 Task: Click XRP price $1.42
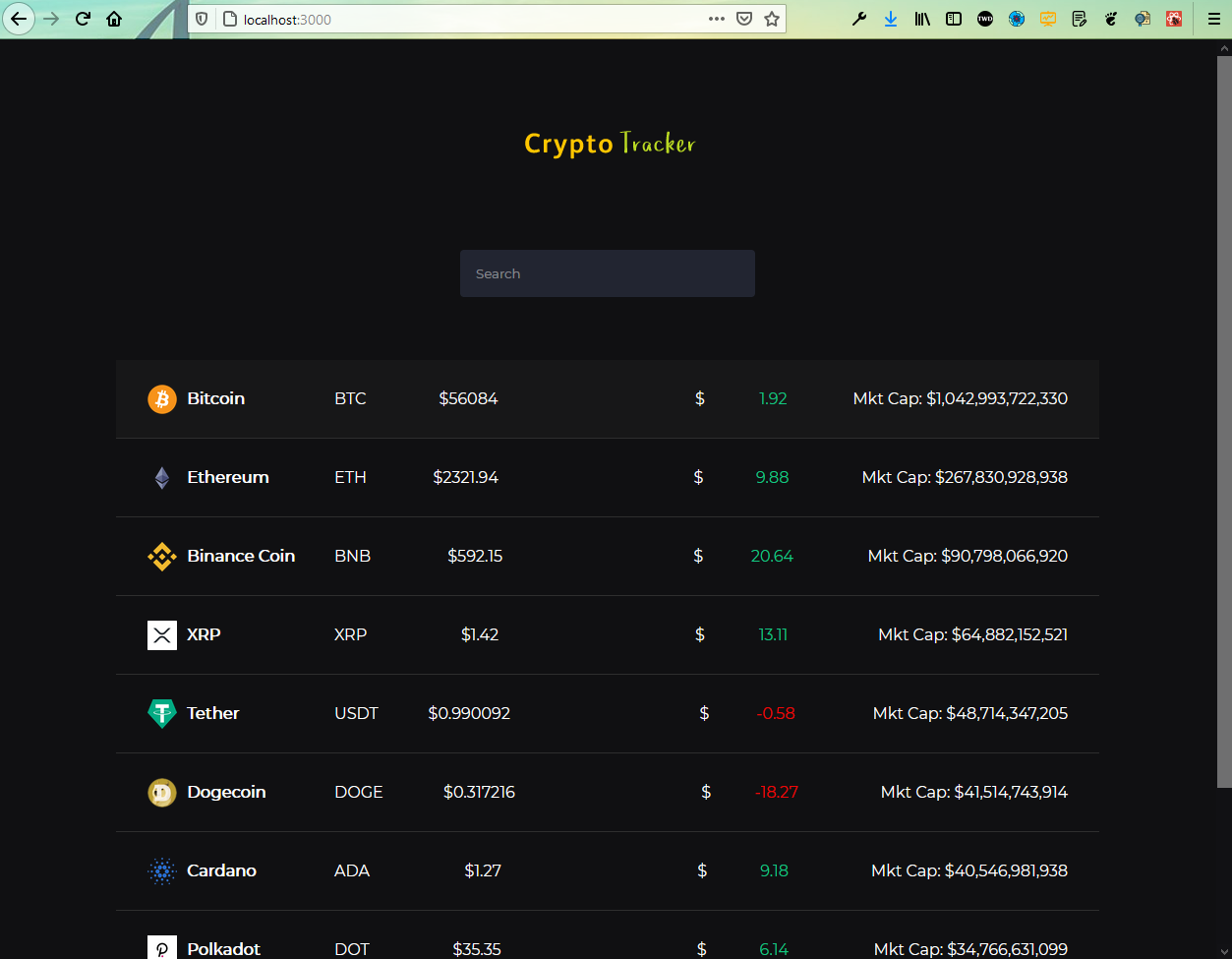tap(480, 634)
